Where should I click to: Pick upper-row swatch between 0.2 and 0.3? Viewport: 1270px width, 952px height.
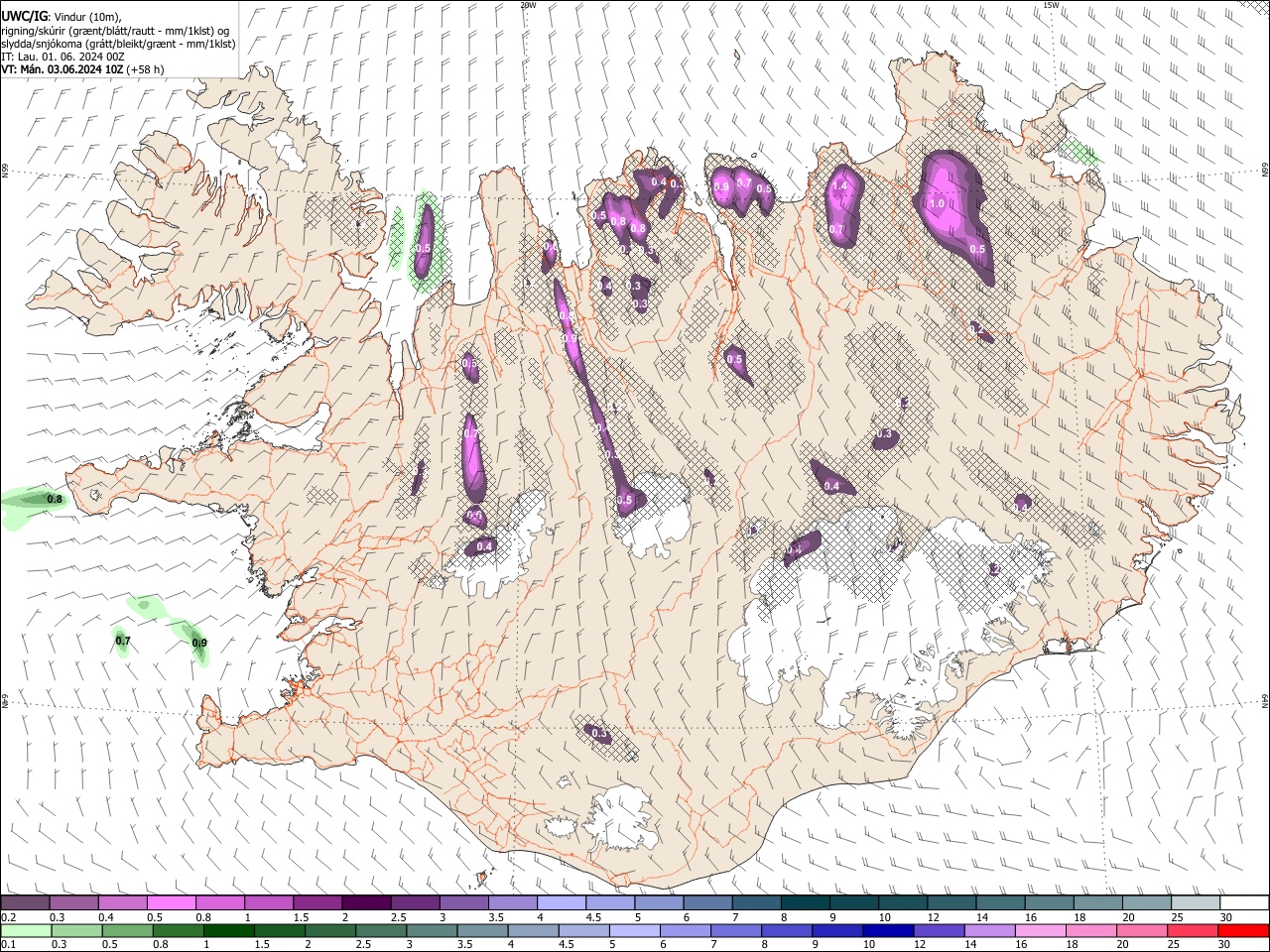(25, 902)
